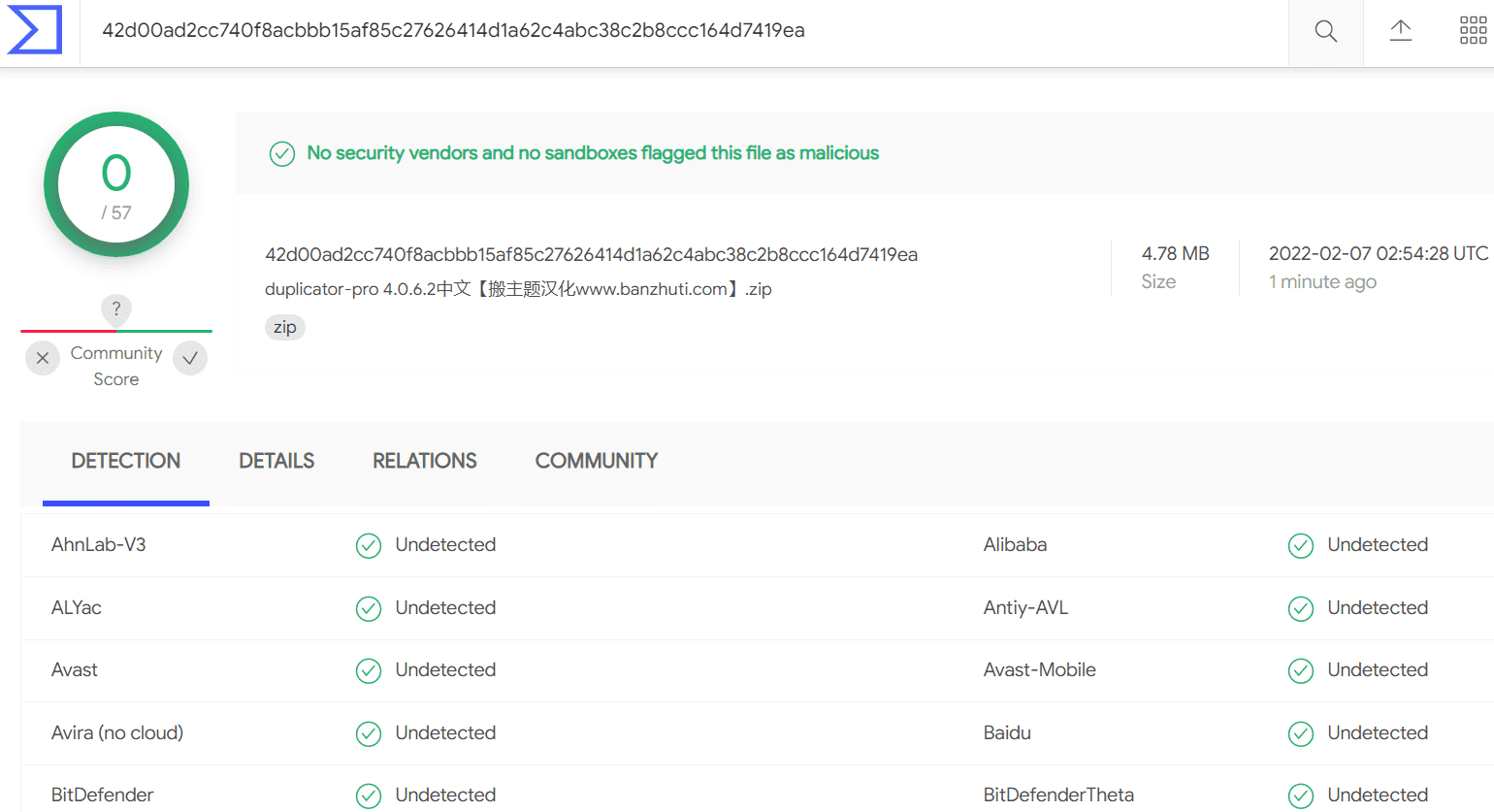Switch to the DETECTION tab

tap(126, 461)
